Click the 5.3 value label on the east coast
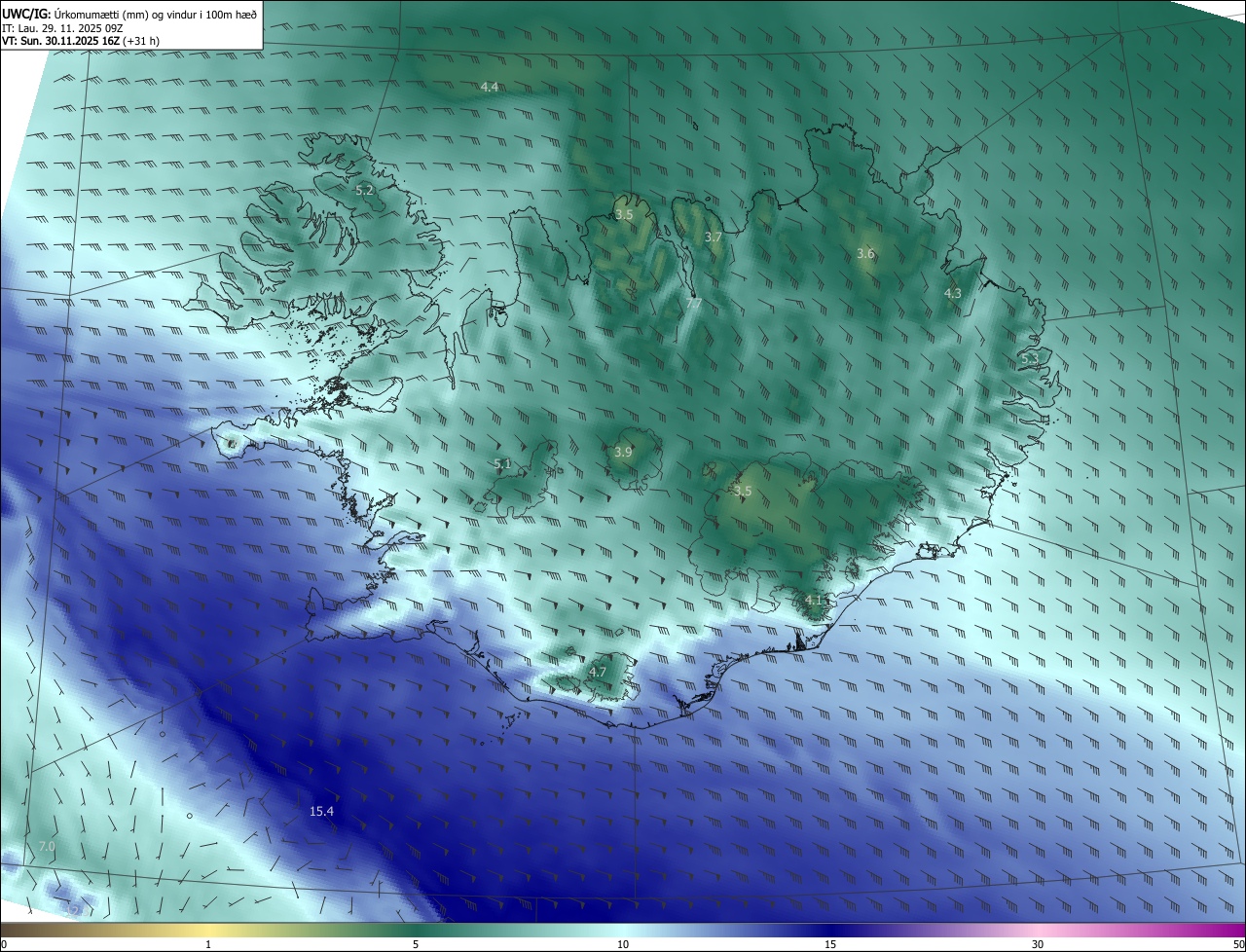Viewport: 1246px width, 952px height. (1030, 359)
